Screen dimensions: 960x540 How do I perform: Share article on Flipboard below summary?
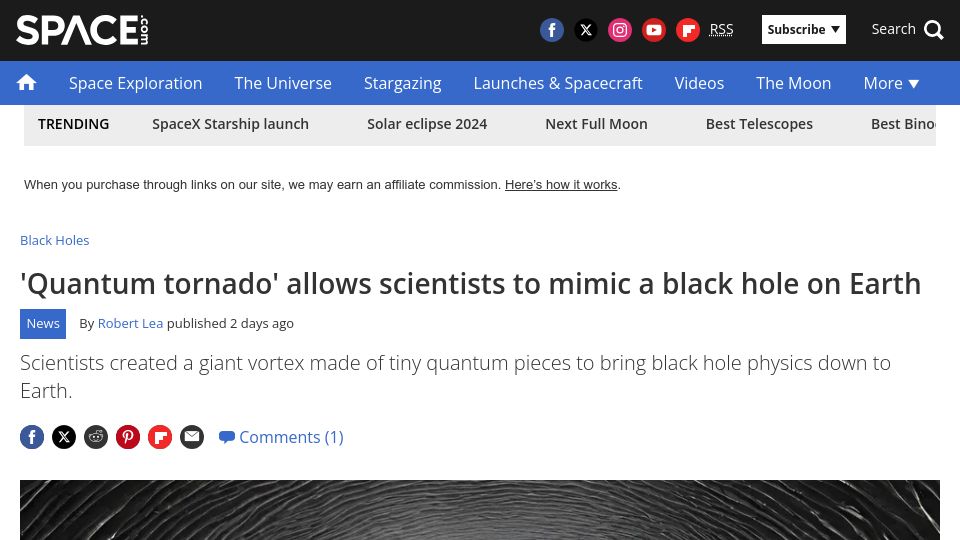pyautogui.click(x=160, y=437)
